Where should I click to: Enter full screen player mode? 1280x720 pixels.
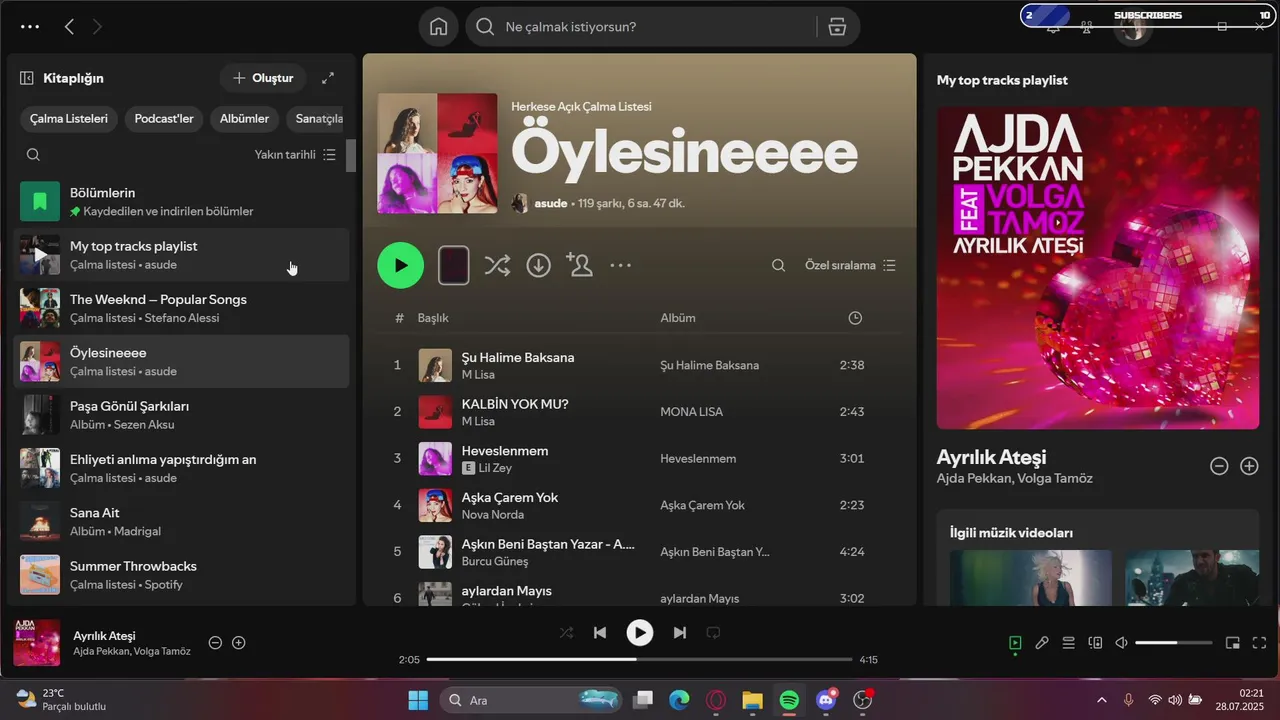tap(1259, 643)
